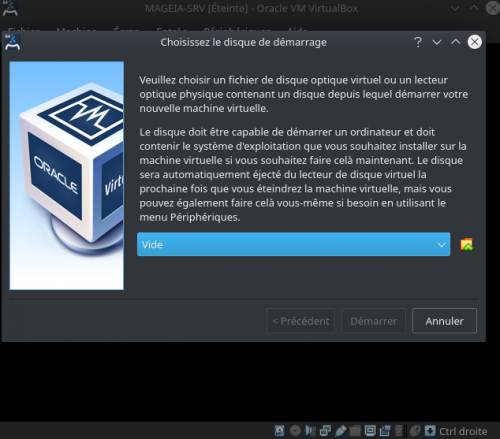The width and height of the screenshot is (500, 439).
Task: Click the VirtualBox icon in dialog title bar
Action: pyautogui.click(x=12, y=42)
